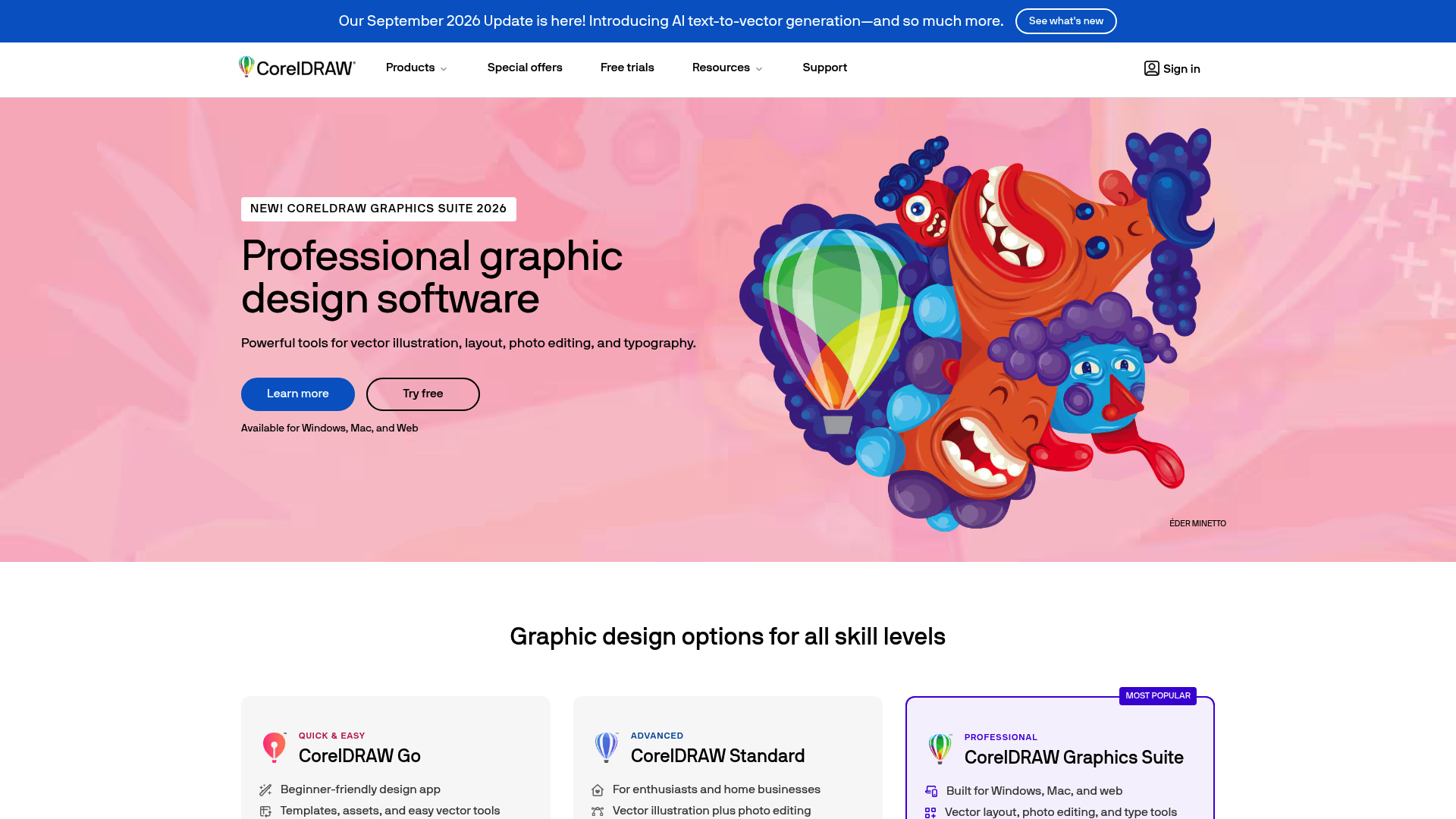Click the template icon beside Templates, assets, and easy vector tools

click(x=265, y=811)
